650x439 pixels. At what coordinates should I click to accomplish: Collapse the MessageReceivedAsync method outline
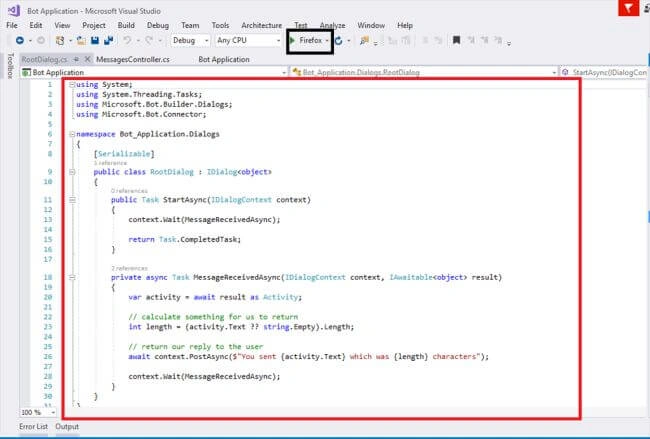point(72,277)
